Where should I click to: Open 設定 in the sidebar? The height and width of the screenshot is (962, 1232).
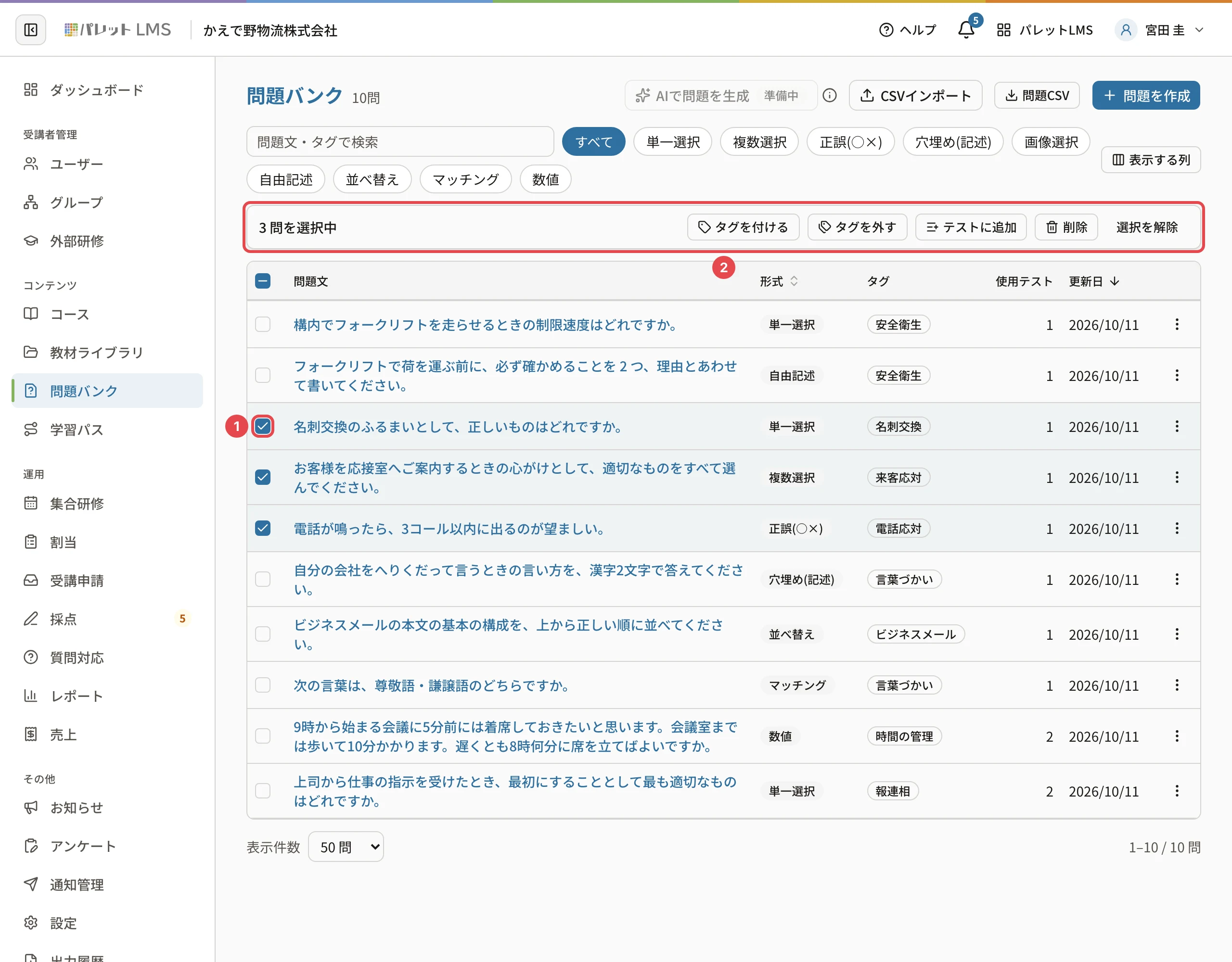[x=107, y=923]
